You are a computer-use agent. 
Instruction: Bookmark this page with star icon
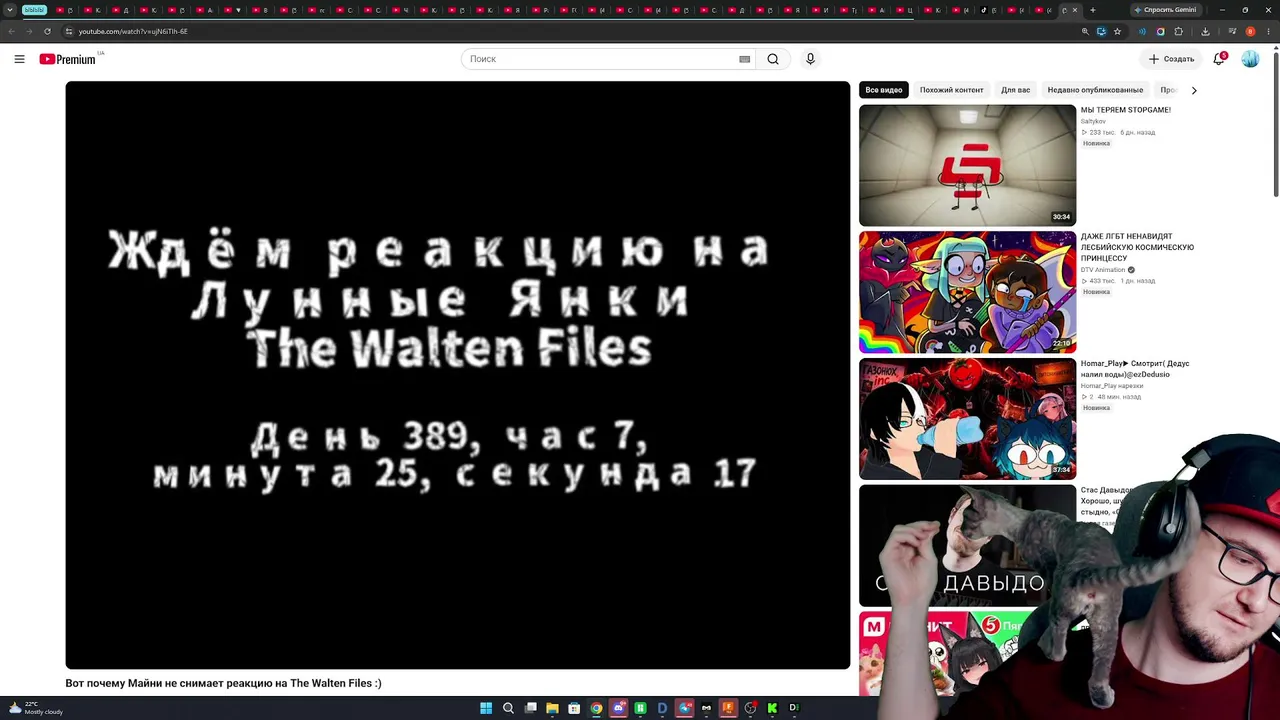[1117, 31]
